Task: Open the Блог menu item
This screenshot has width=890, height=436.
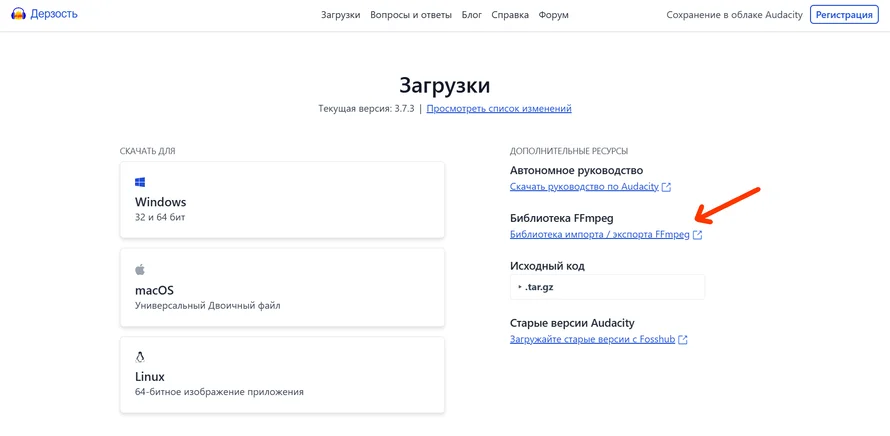Action: 472,15
